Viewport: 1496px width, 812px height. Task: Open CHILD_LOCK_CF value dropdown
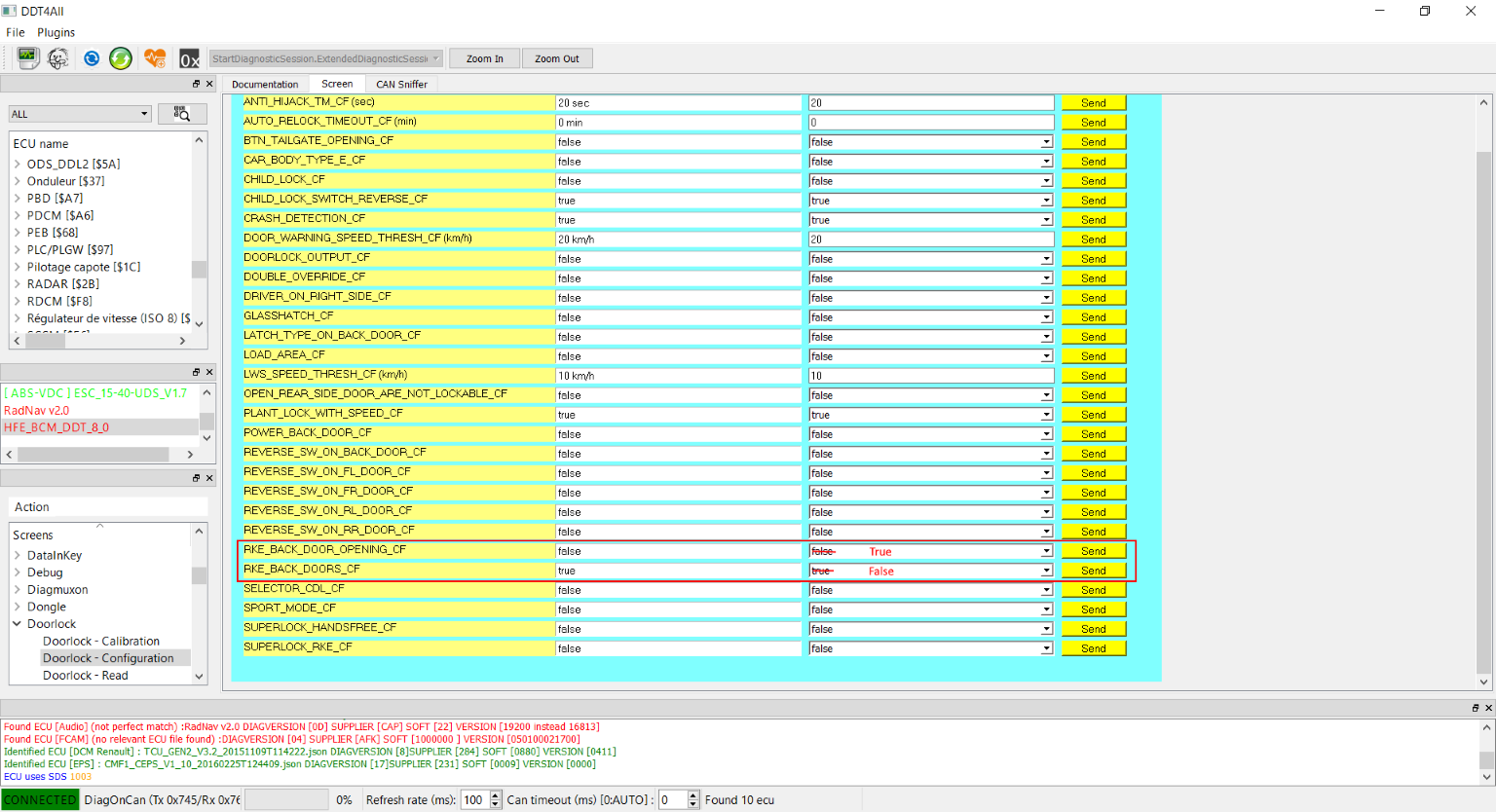1047,181
